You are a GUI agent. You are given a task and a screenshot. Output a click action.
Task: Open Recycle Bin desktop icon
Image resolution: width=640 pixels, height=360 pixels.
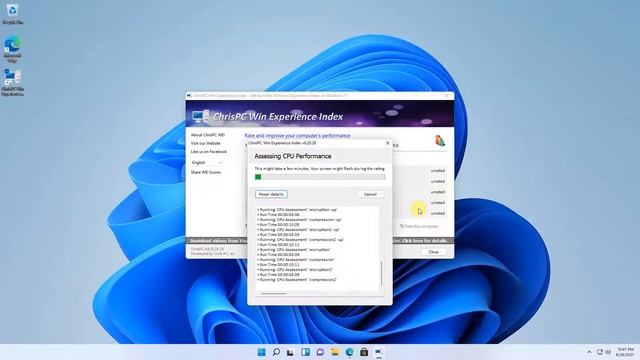tap(12, 13)
